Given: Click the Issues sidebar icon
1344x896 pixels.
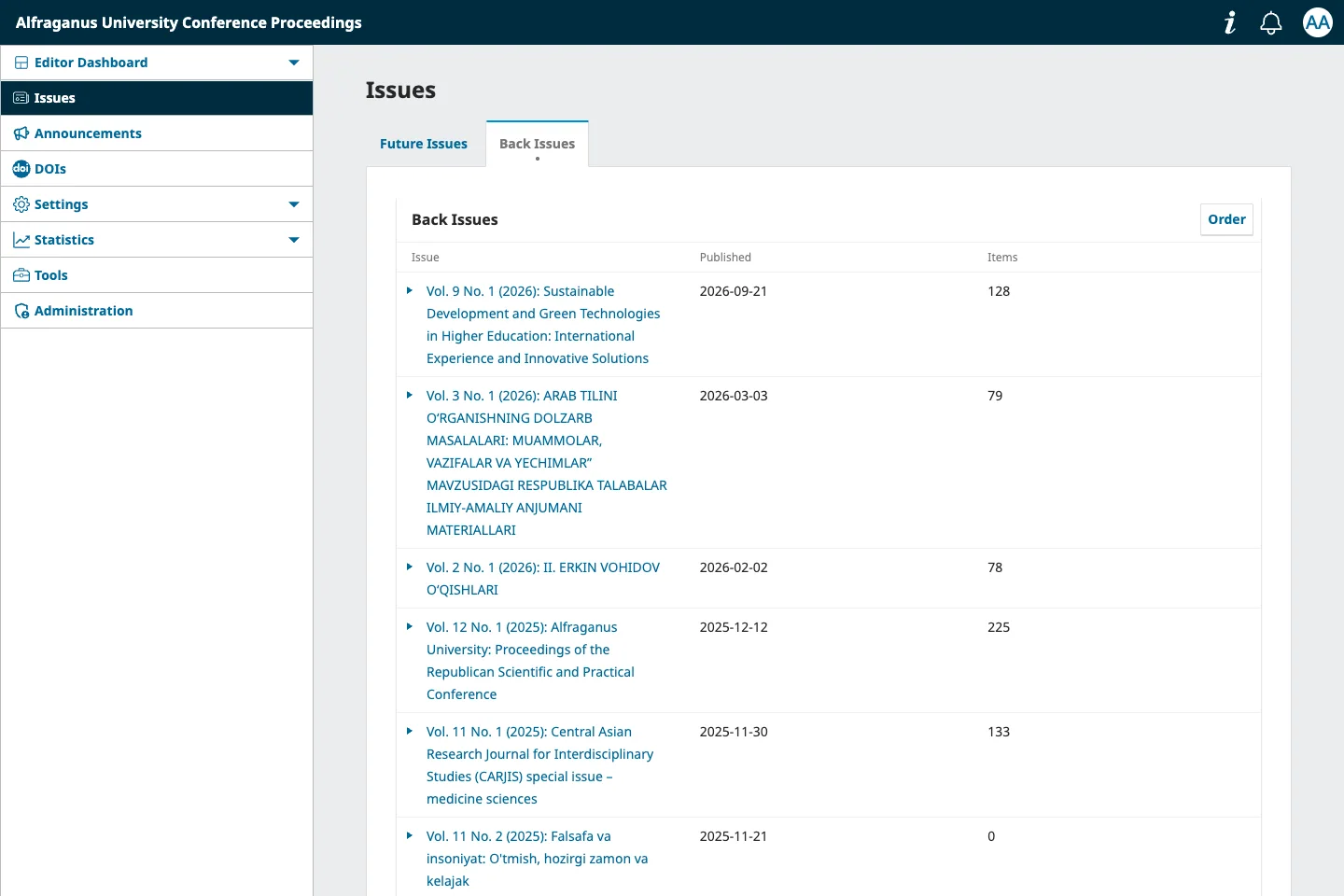Looking at the screenshot, I should pyautogui.click(x=21, y=98).
